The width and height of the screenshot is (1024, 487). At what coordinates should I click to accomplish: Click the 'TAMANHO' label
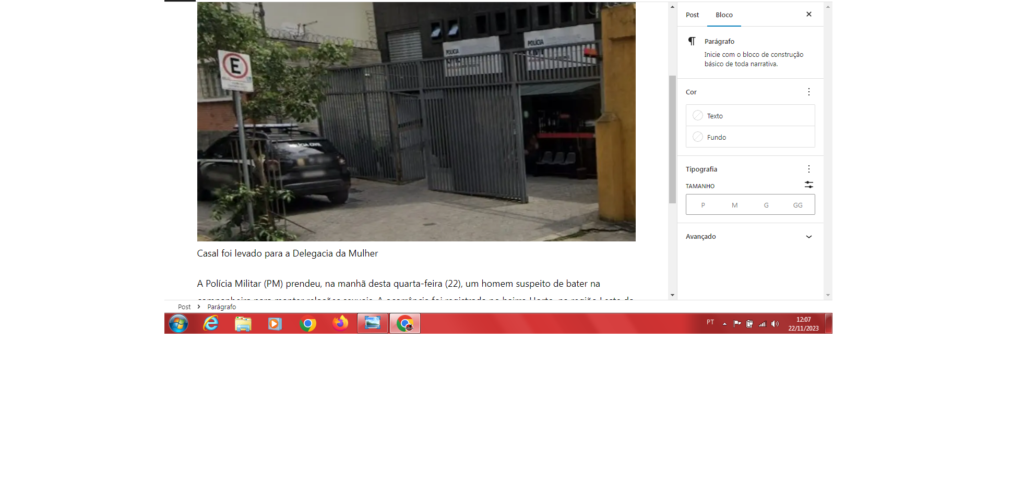pyautogui.click(x=700, y=186)
